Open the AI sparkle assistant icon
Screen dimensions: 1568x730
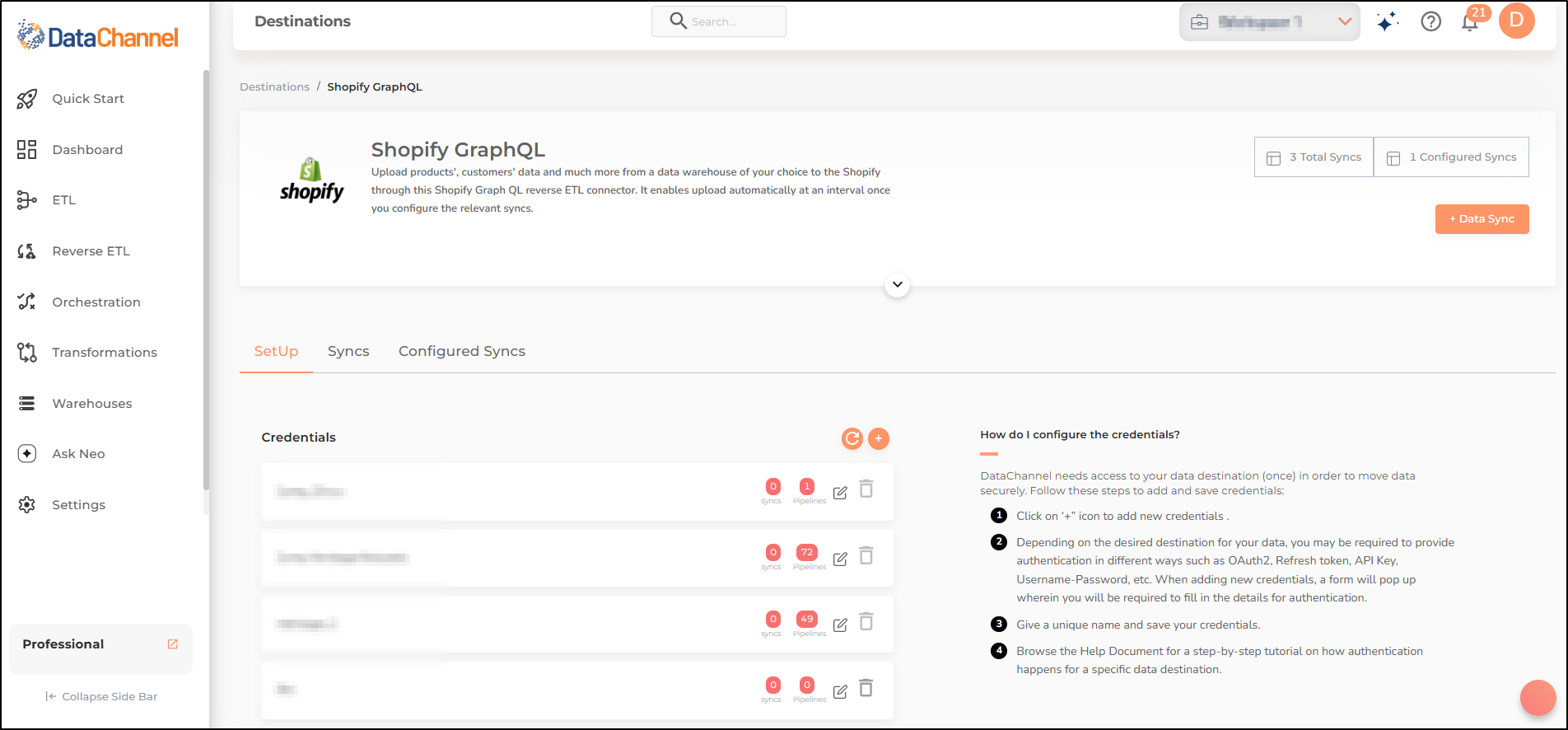click(1388, 21)
